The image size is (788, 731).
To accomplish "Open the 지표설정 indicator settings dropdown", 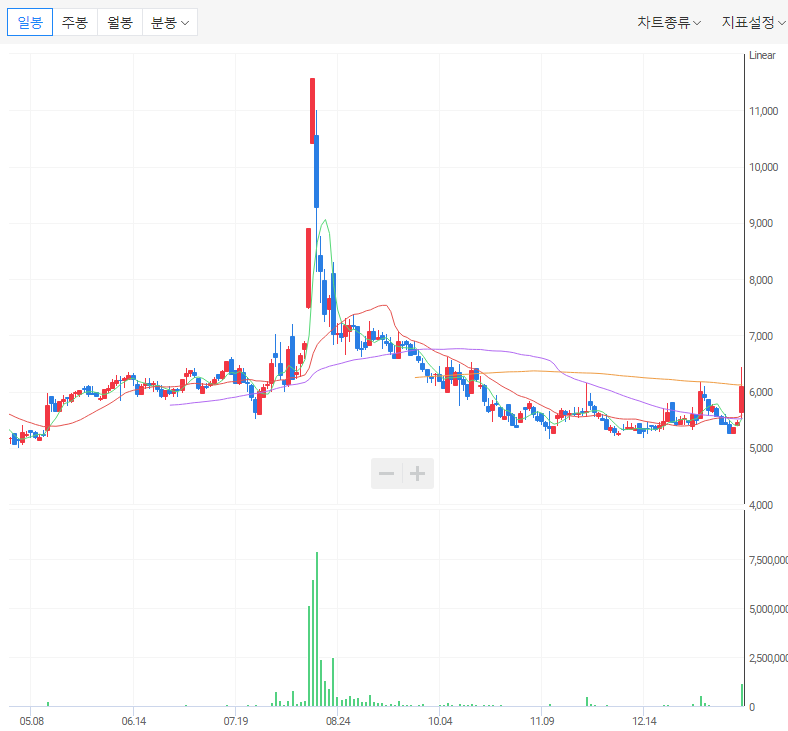I will (753, 22).
